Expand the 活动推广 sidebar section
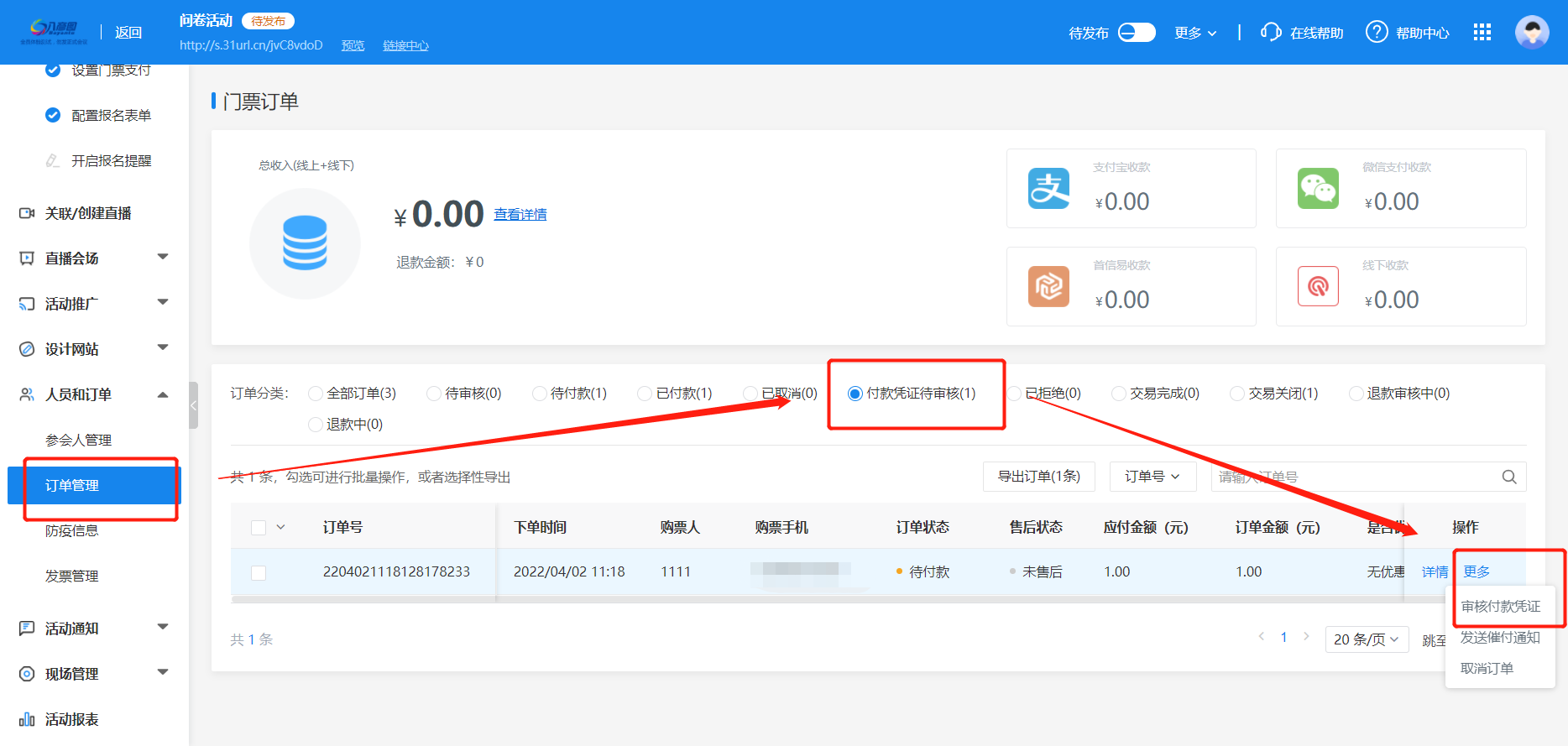This screenshot has height=746, width=1568. click(x=163, y=302)
